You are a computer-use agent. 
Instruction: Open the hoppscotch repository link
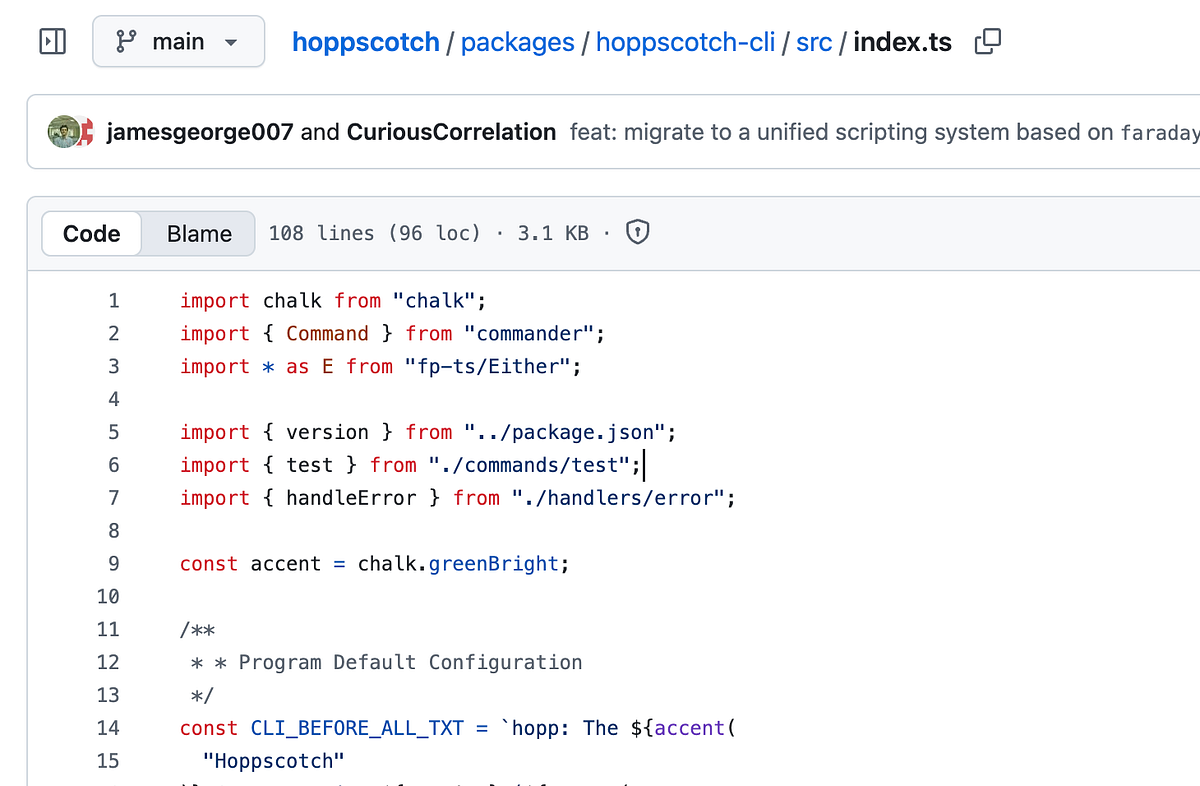click(x=365, y=42)
